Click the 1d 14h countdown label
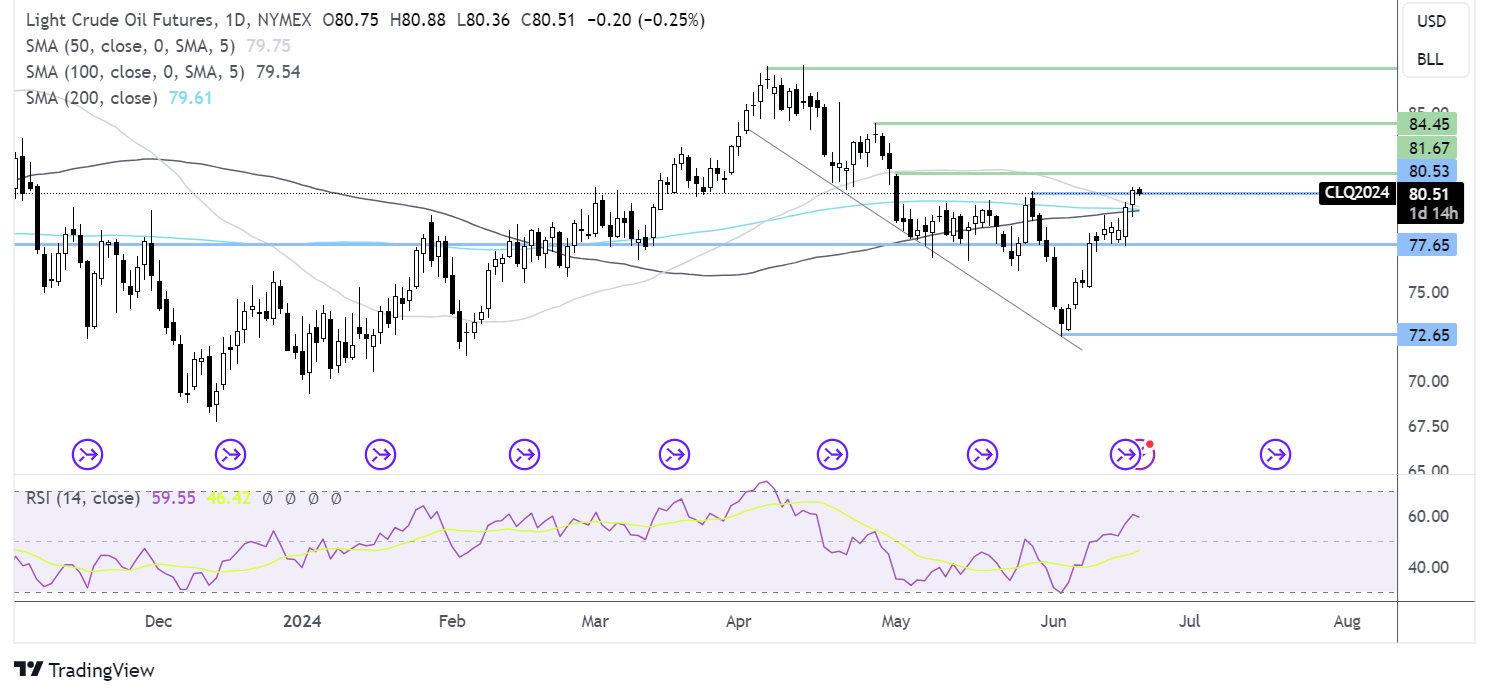Image resolution: width=1490 pixels, height=696 pixels. coord(1434,213)
